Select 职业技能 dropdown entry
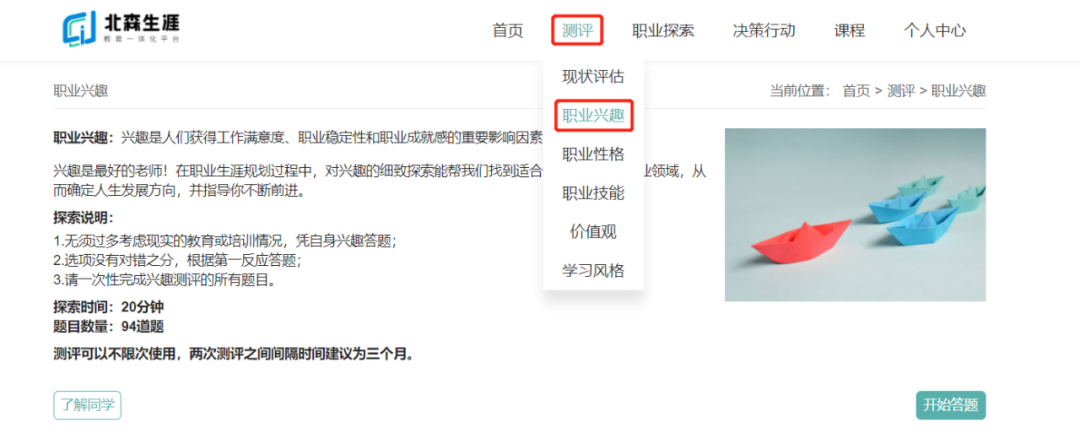 [593, 193]
